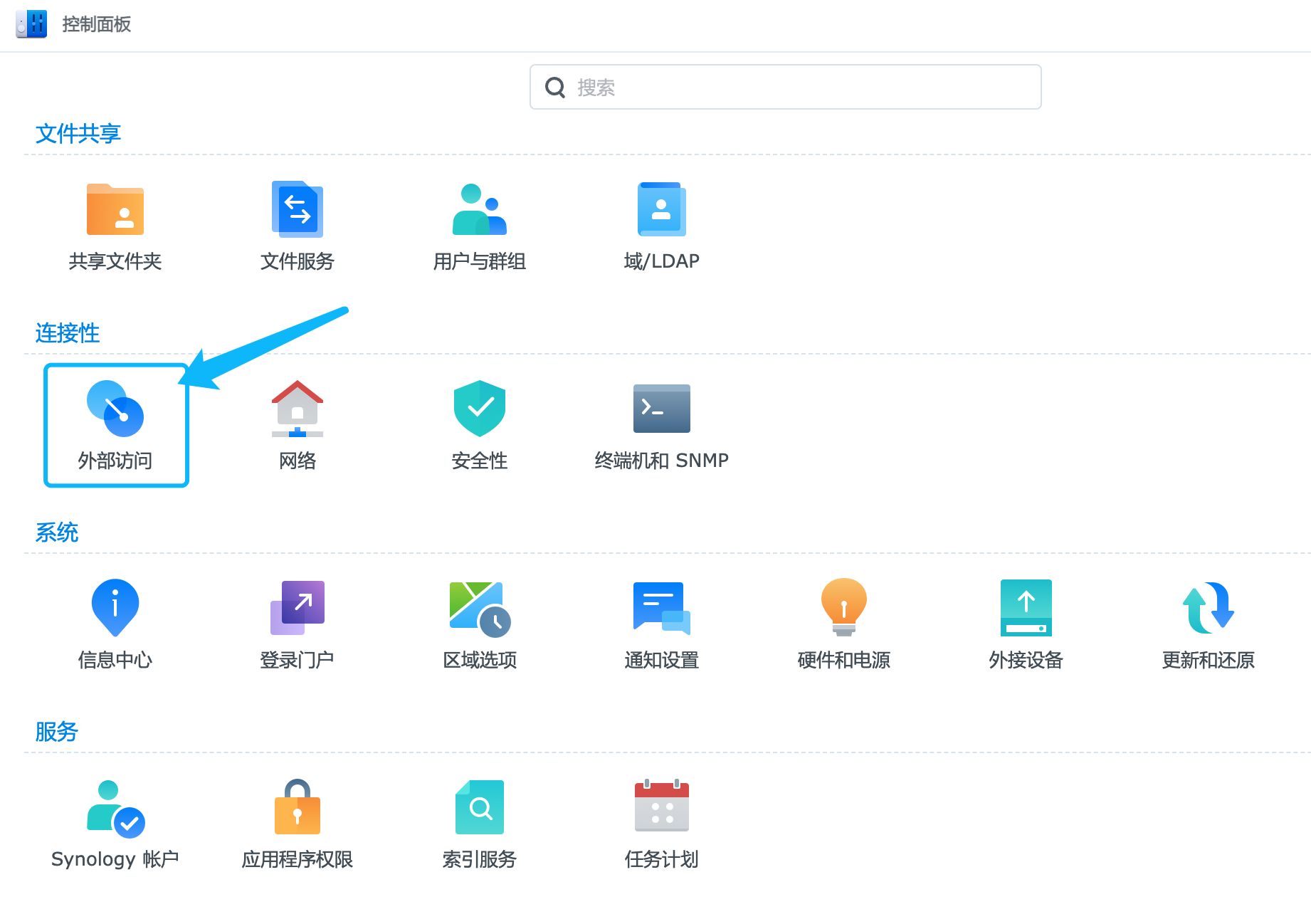Open Synology Account (Synology 帐户) icon
Screen dimensions: 1311x924
[x=115, y=809]
